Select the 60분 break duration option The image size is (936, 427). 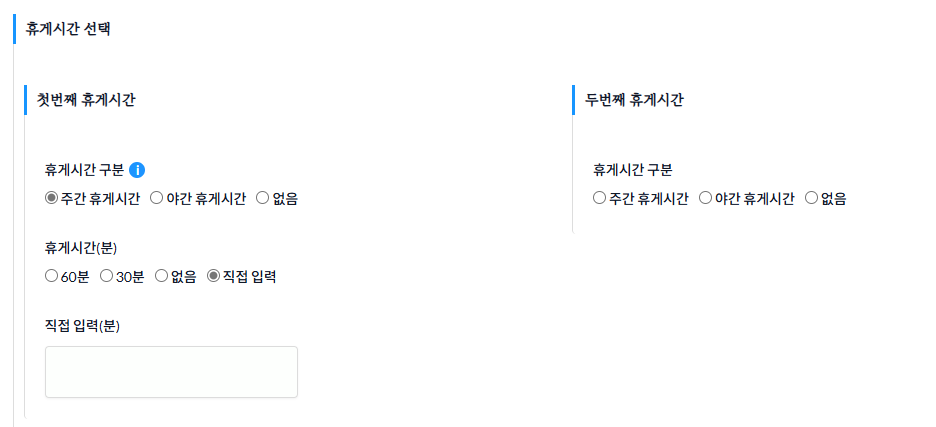tap(52, 276)
